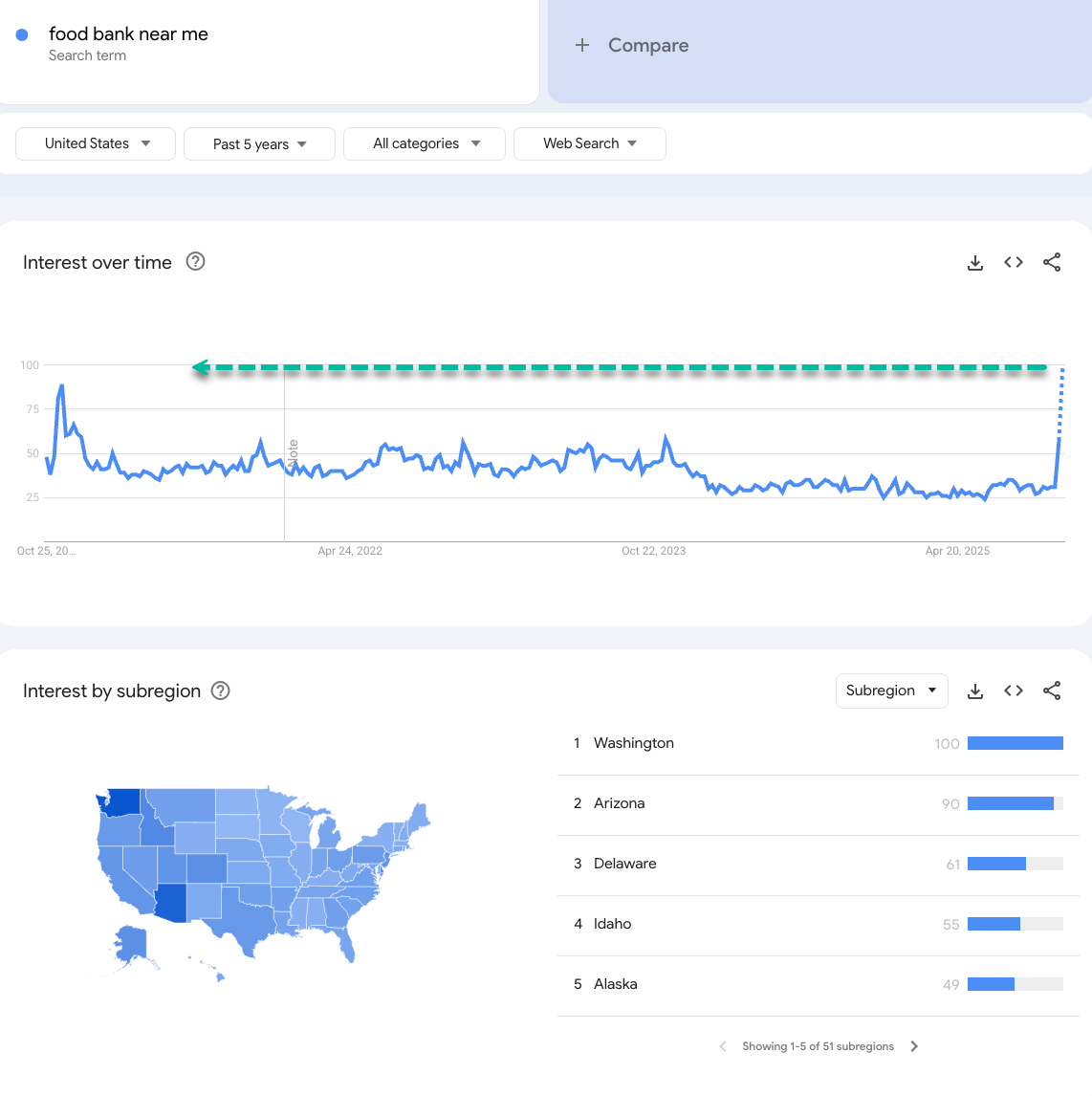Select Arizona in the subregion list
Screen dimensions: 1092x1096
[x=619, y=803]
